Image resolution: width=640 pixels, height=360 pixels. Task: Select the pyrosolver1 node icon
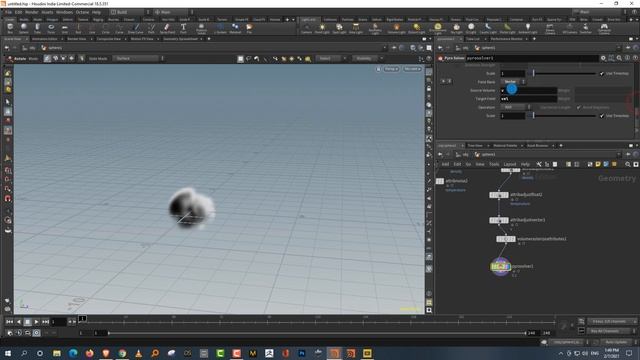pyautogui.click(x=500, y=267)
